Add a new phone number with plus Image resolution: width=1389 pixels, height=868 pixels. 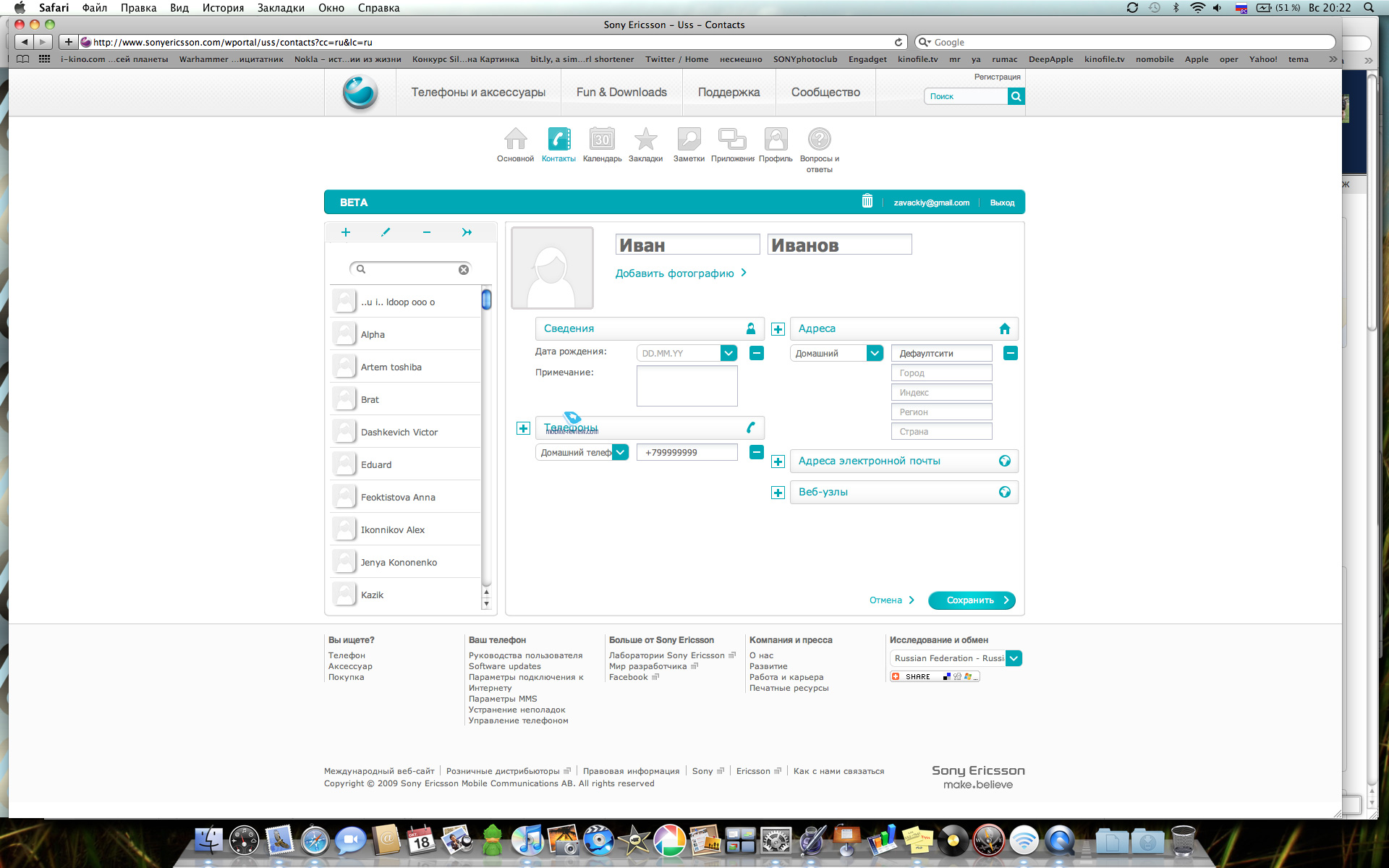click(x=523, y=428)
